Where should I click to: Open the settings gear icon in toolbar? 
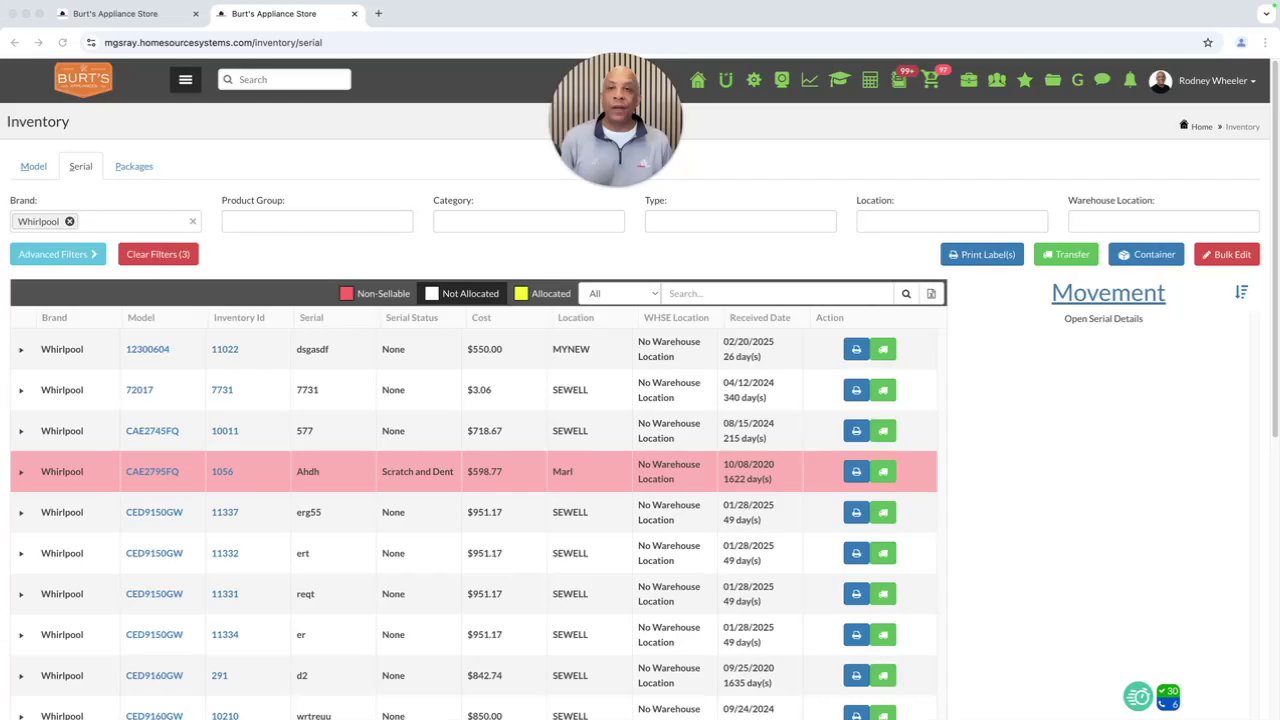pyautogui.click(x=754, y=80)
